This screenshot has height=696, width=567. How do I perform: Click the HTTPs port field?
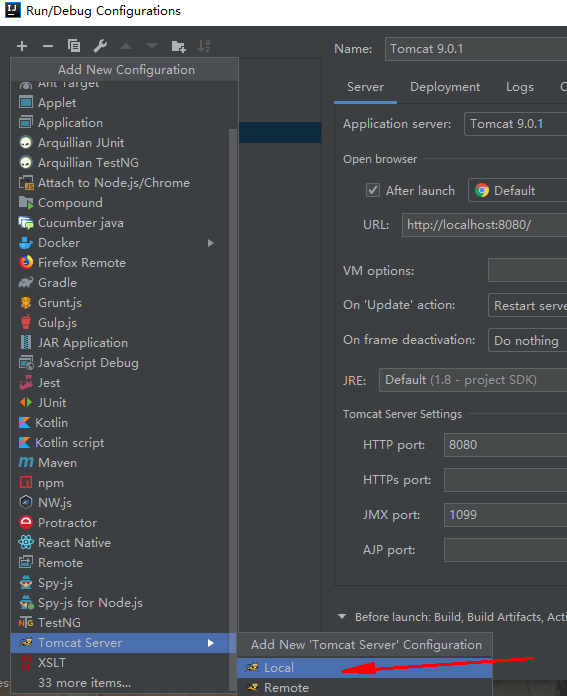click(505, 480)
